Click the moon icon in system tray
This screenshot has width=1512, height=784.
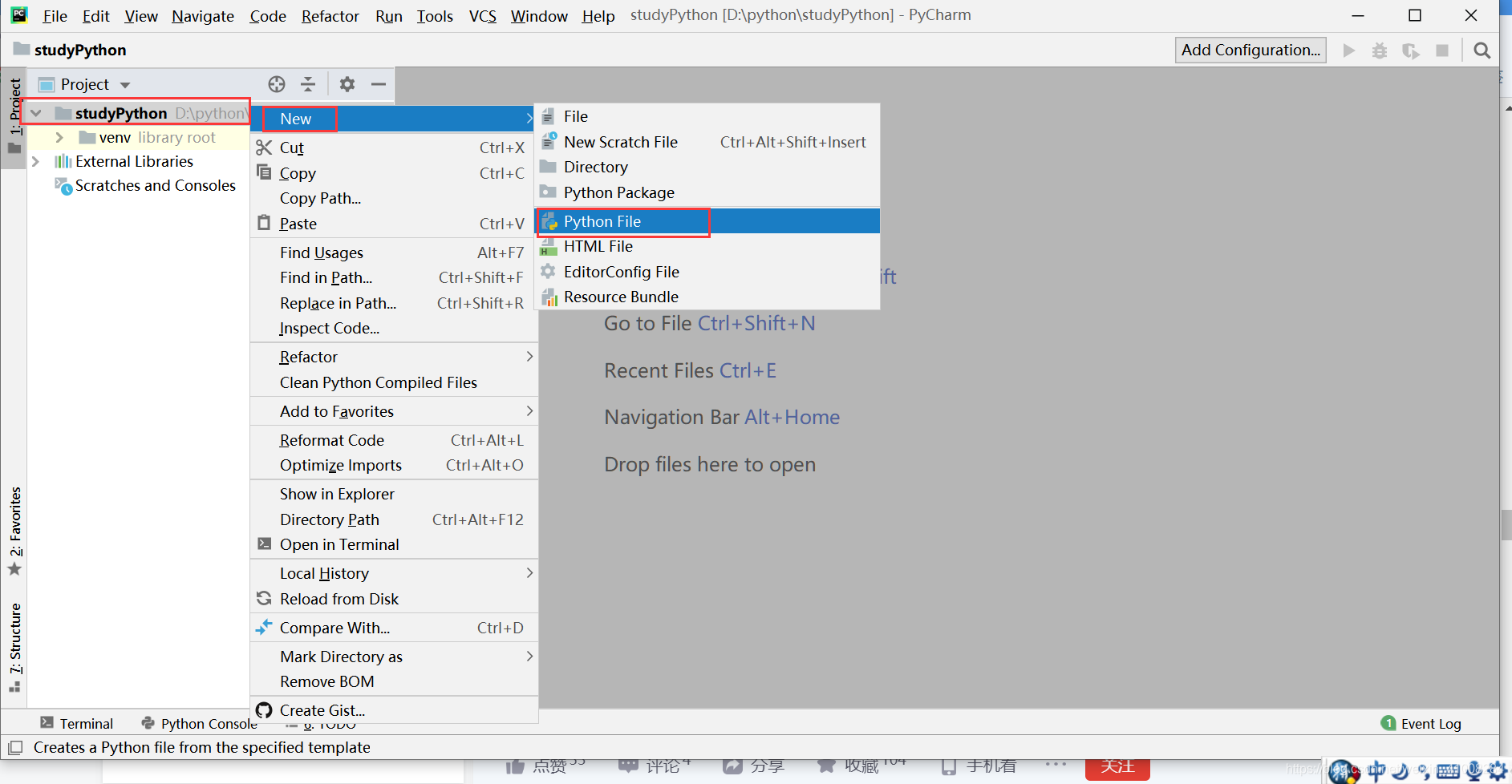tap(1400, 771)
